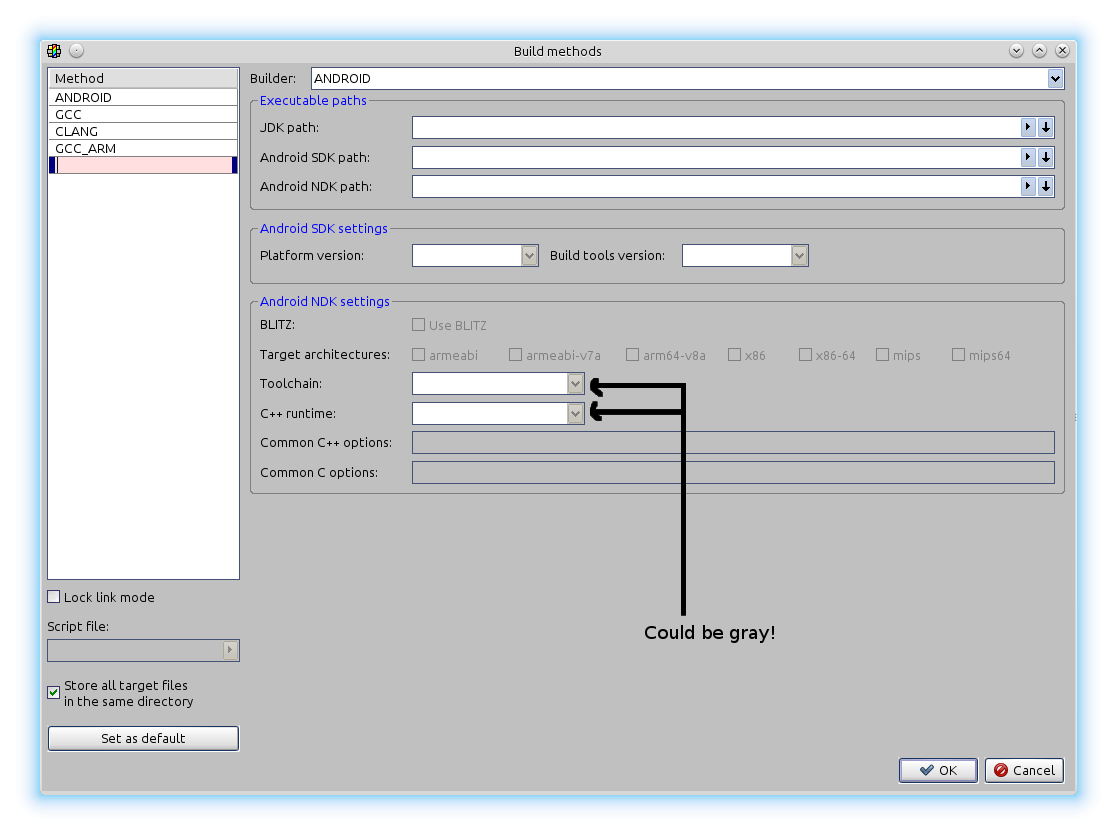The width and height of the screenshot is (1117, 835).
Task: Open the Toolchain dropdown
Action: 574,384
